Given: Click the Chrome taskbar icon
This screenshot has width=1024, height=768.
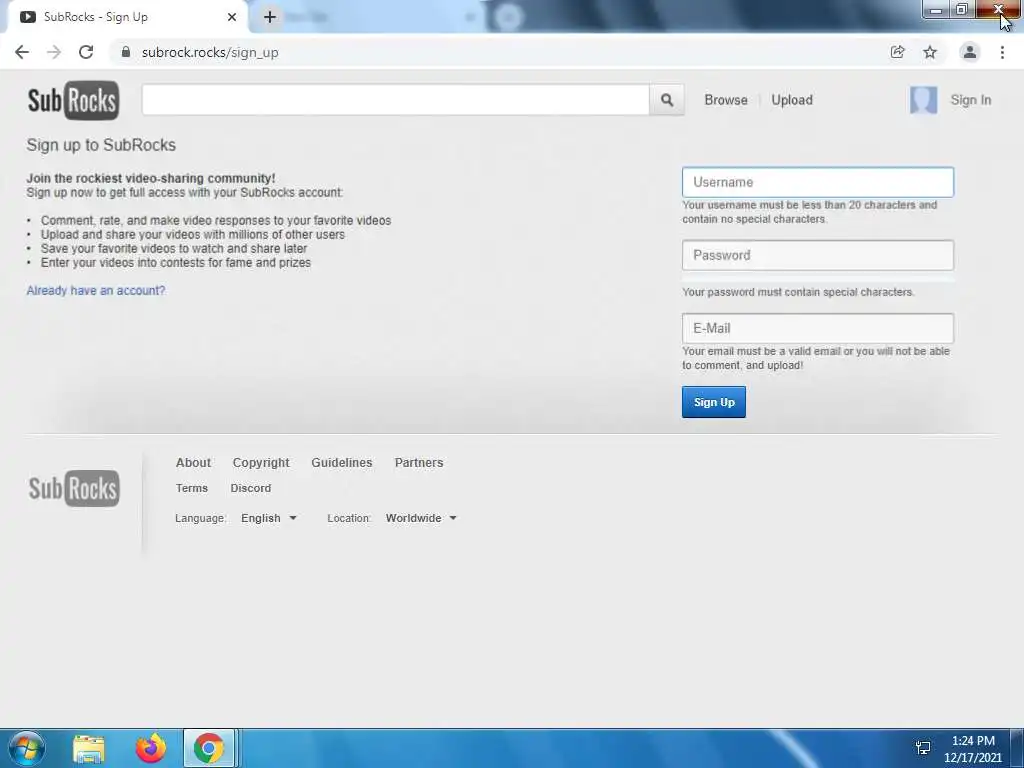Looking at the screenshot, I should [x=208, y=748].
